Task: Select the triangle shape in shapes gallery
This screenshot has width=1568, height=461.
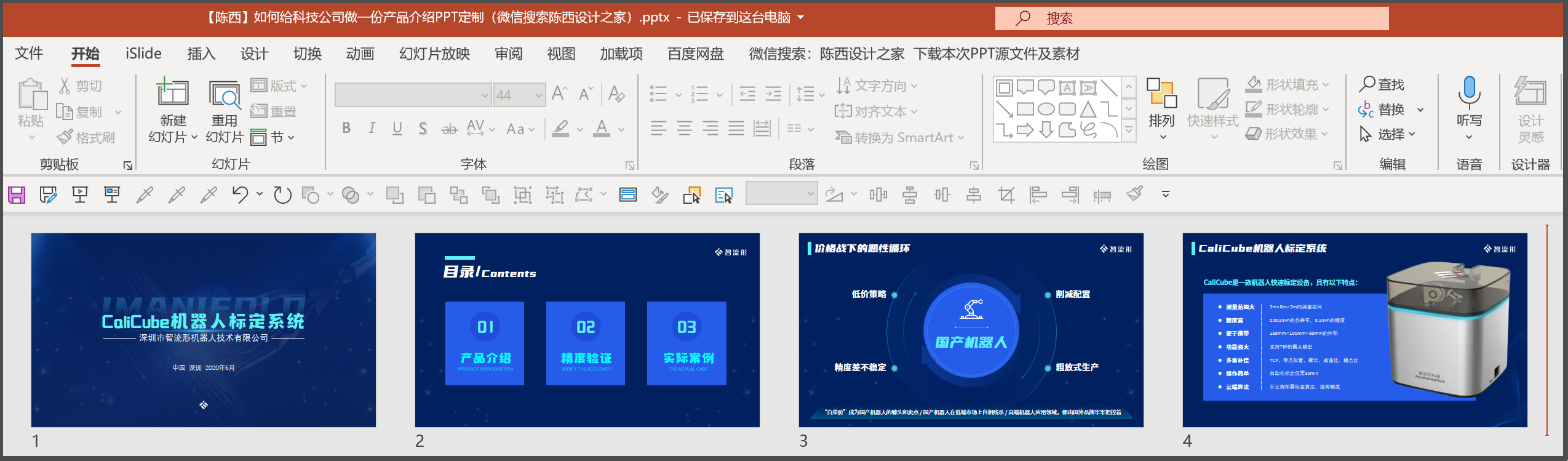Action: 1088,109
